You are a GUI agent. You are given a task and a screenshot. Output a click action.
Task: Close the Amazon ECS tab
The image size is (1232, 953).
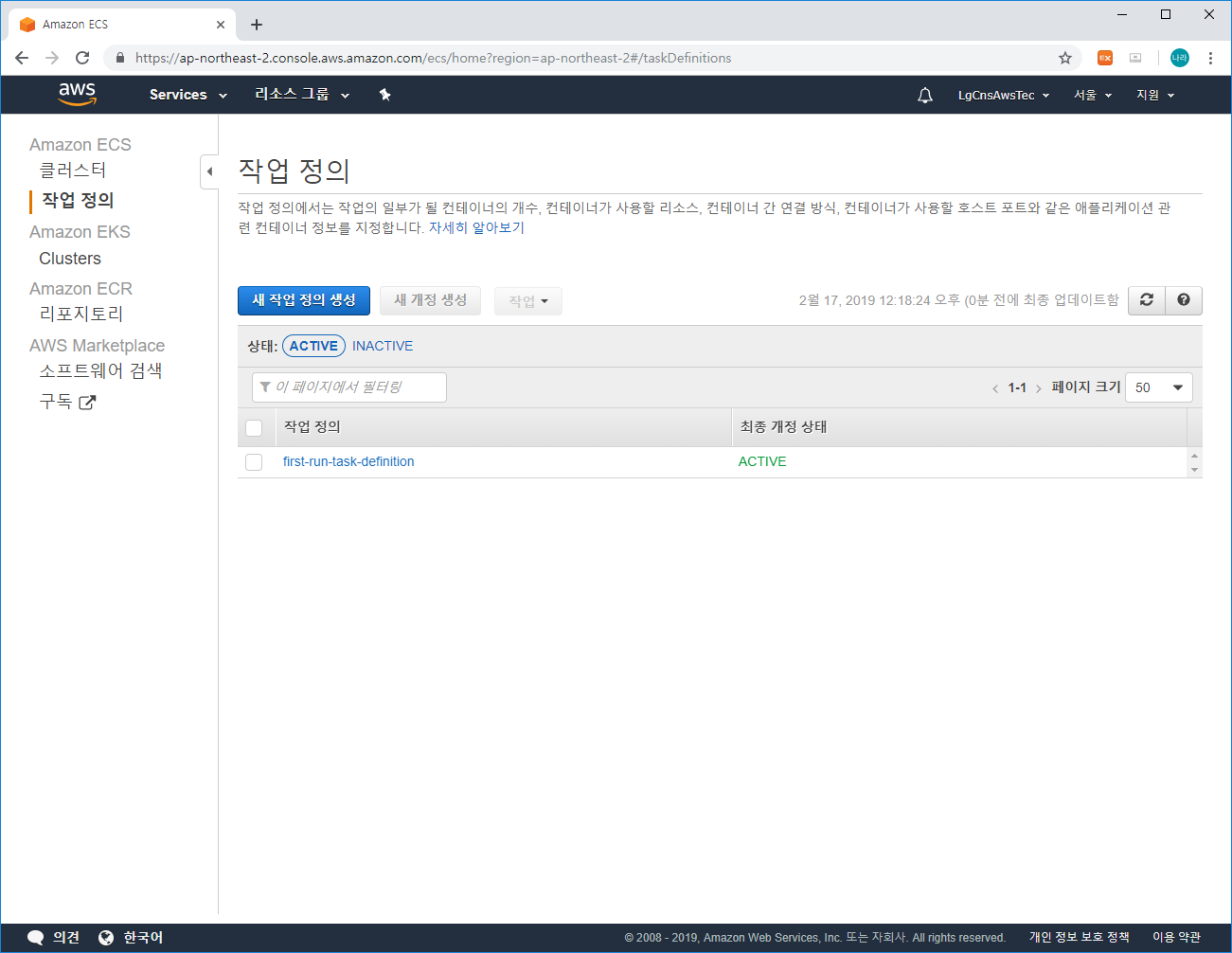click(221, 25)
